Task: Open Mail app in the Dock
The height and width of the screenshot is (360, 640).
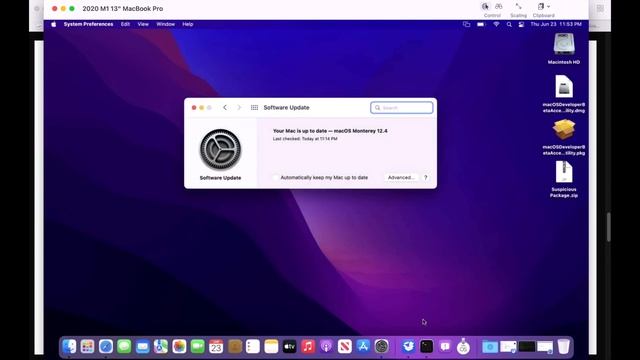Action: (142, 347)
